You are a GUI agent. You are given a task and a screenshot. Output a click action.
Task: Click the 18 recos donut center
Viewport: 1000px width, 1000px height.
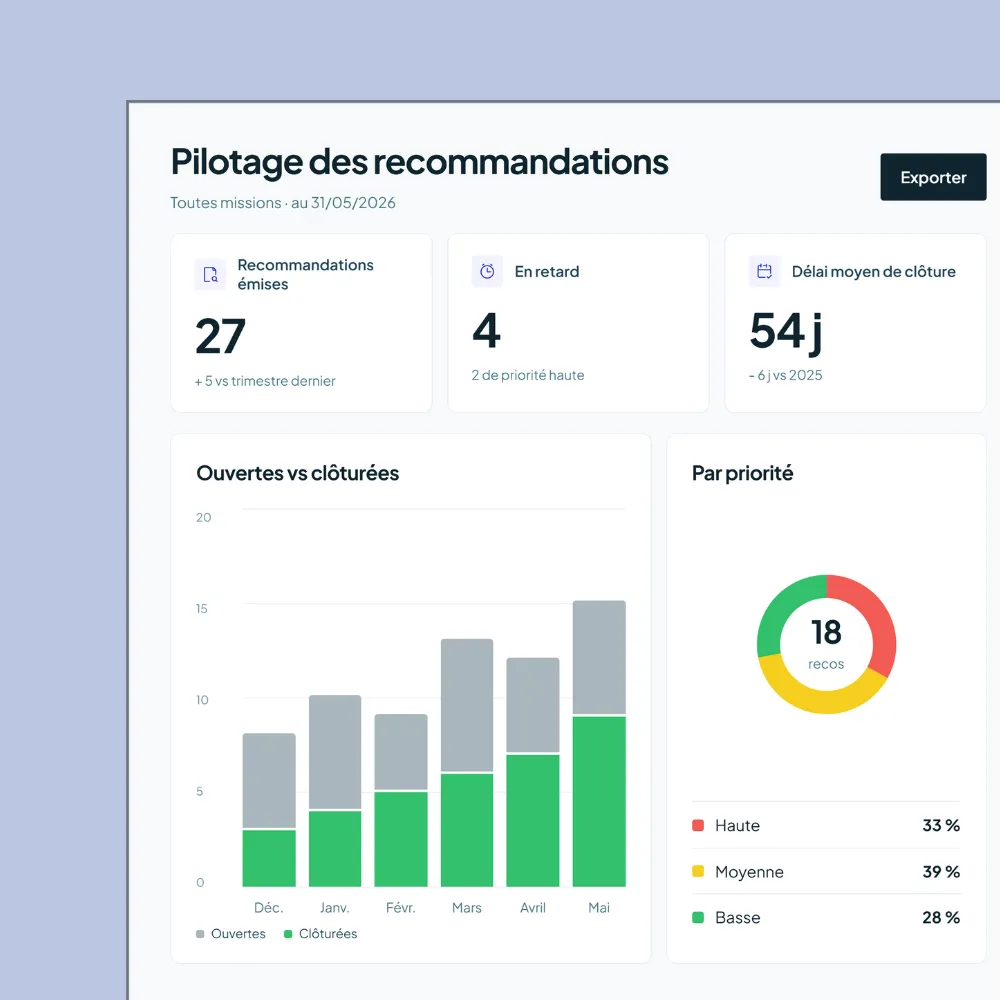(827, 643)
